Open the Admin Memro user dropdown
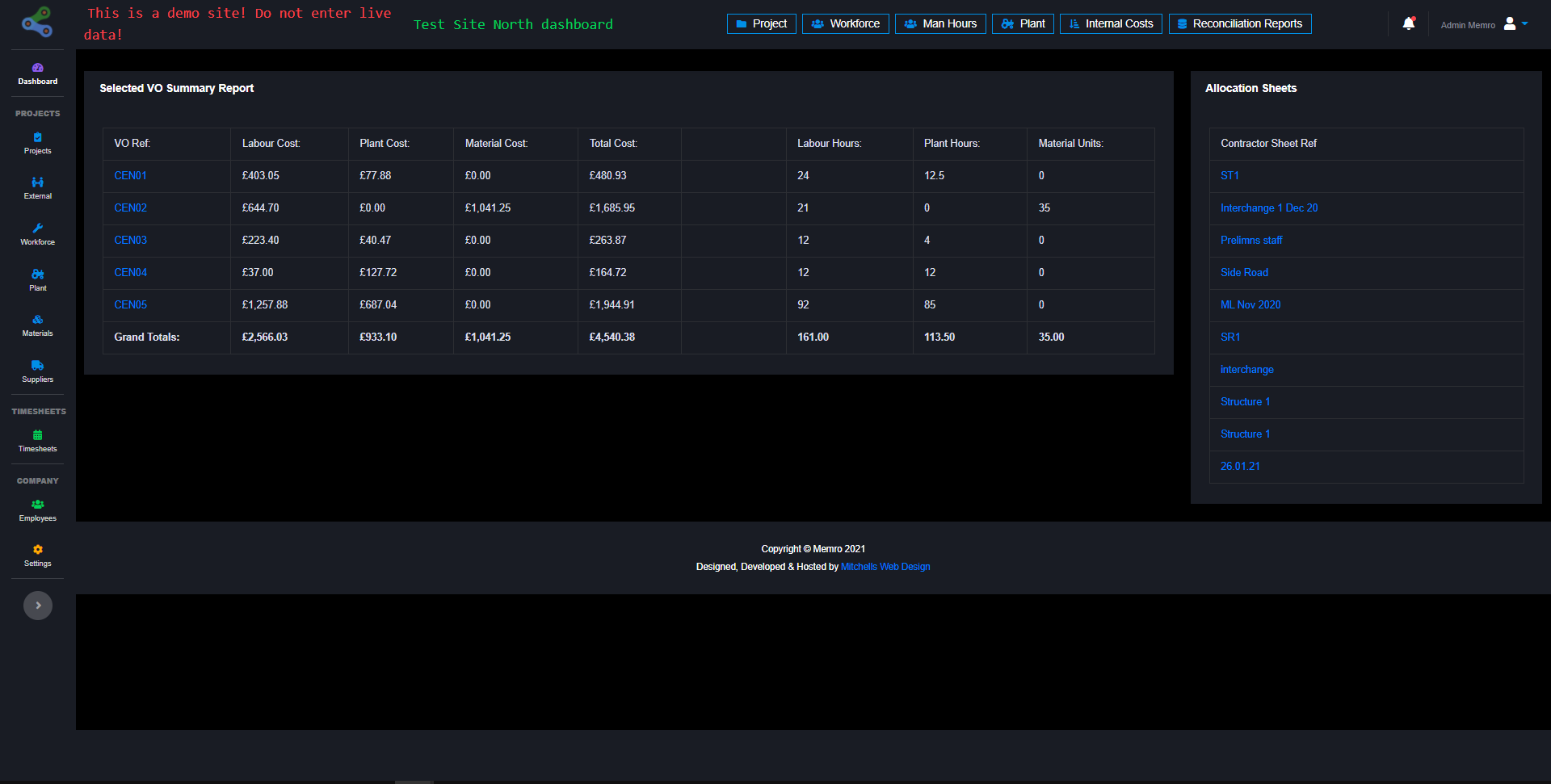The image size is (1551, 784). click(1484, 24)
